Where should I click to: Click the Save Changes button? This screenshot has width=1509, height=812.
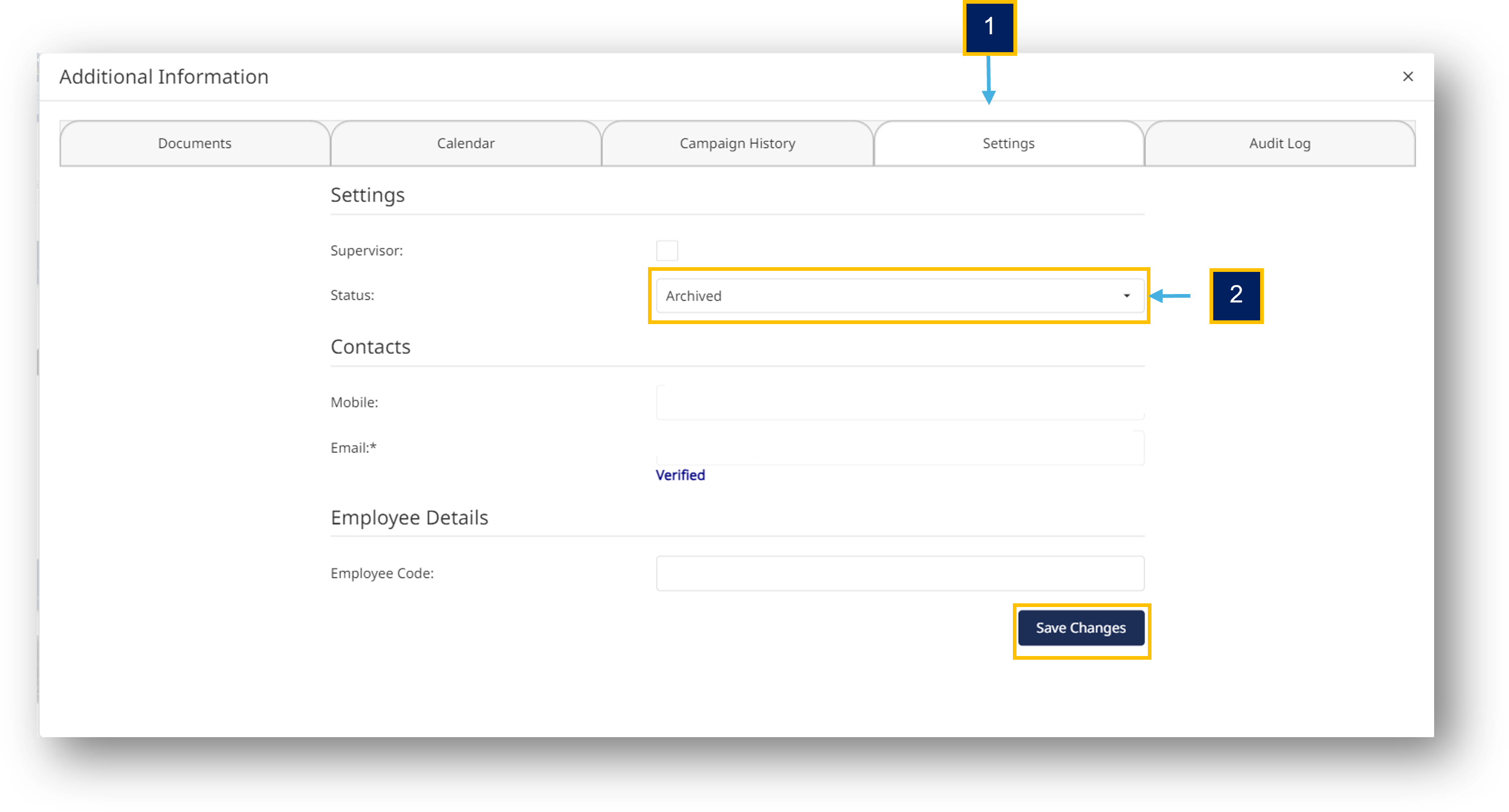coord(1081,628)
